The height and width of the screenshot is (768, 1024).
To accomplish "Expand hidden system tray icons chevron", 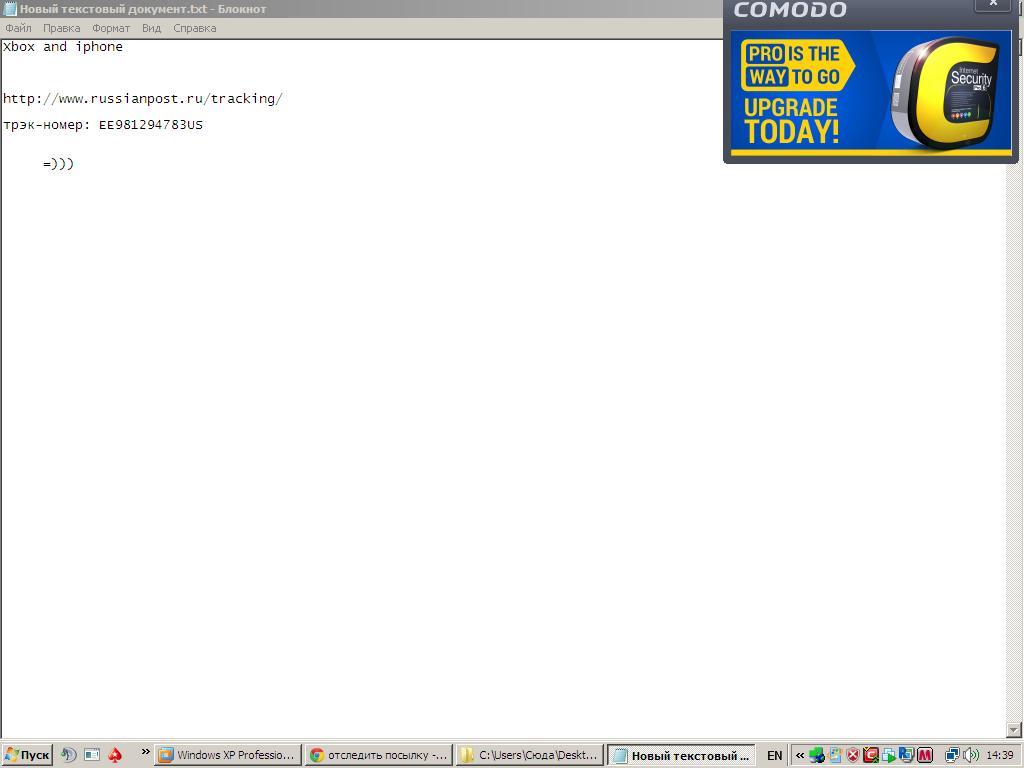I will [x=800, y=756].
